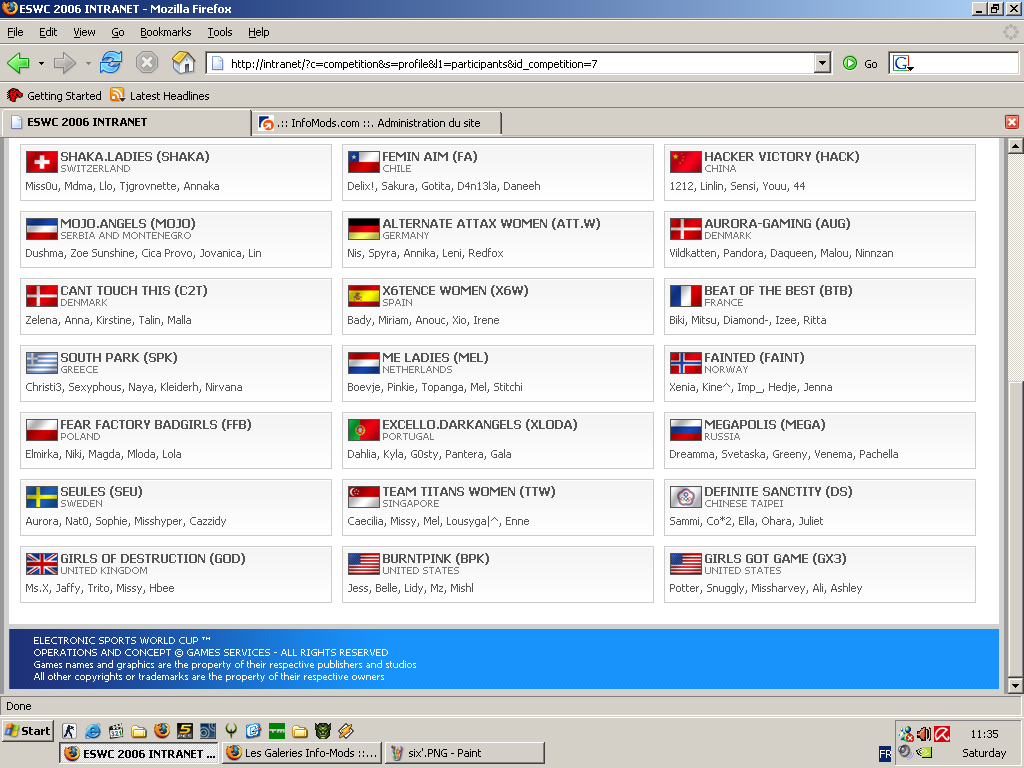1024x768 pixels.
Task: Close the current tab with red X
Action: point(1012,122)
